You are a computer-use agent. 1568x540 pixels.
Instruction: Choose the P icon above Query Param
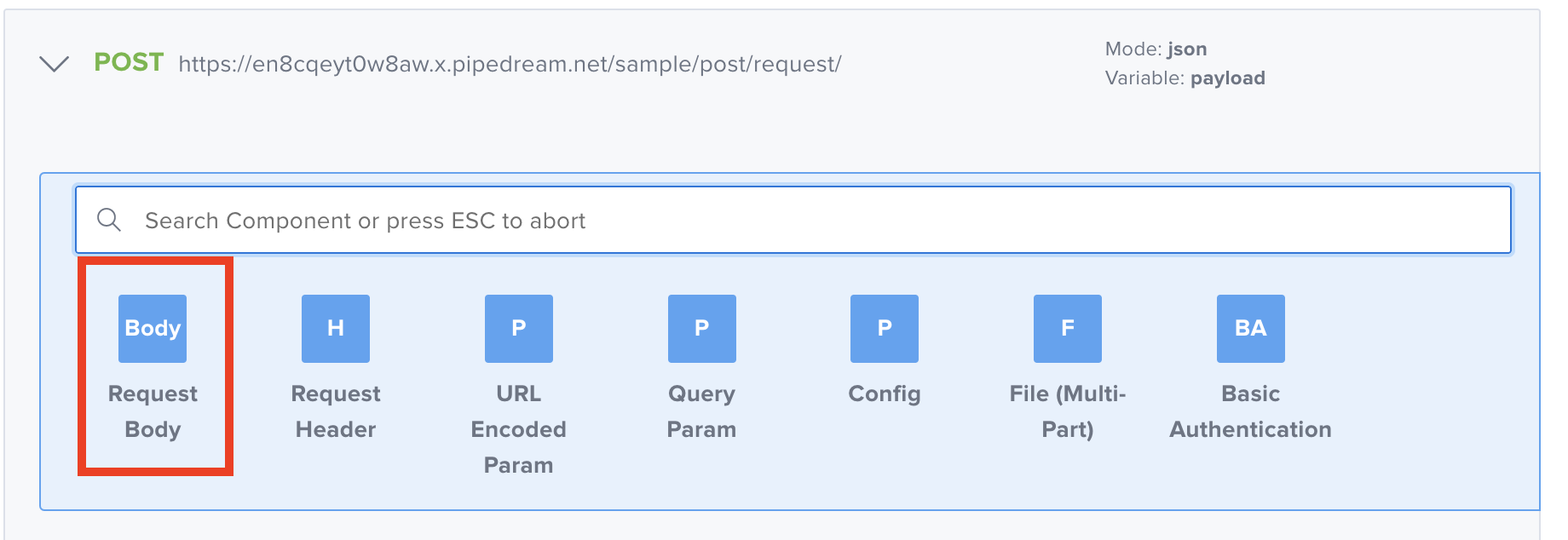point(701,329)
